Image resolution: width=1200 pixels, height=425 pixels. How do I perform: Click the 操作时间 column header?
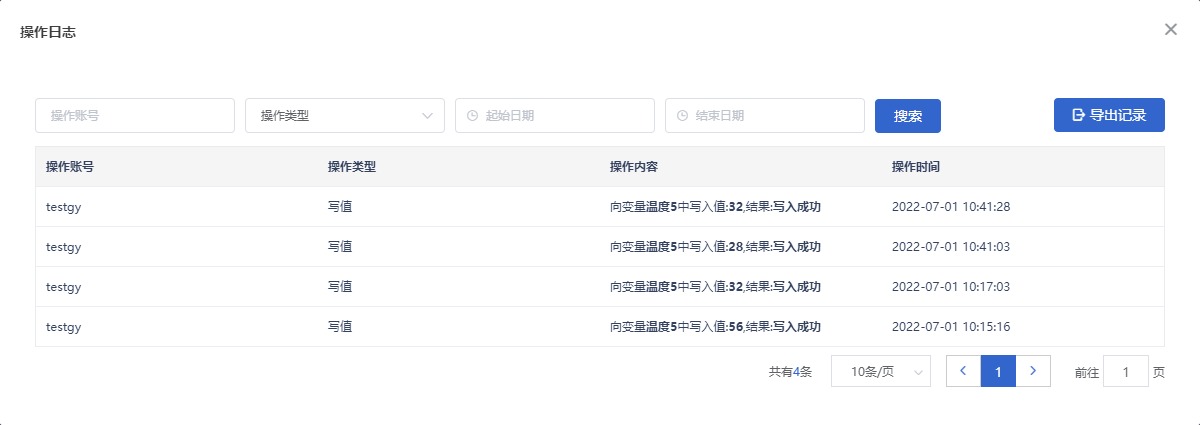pyautogui.click(x=916, y=166)
